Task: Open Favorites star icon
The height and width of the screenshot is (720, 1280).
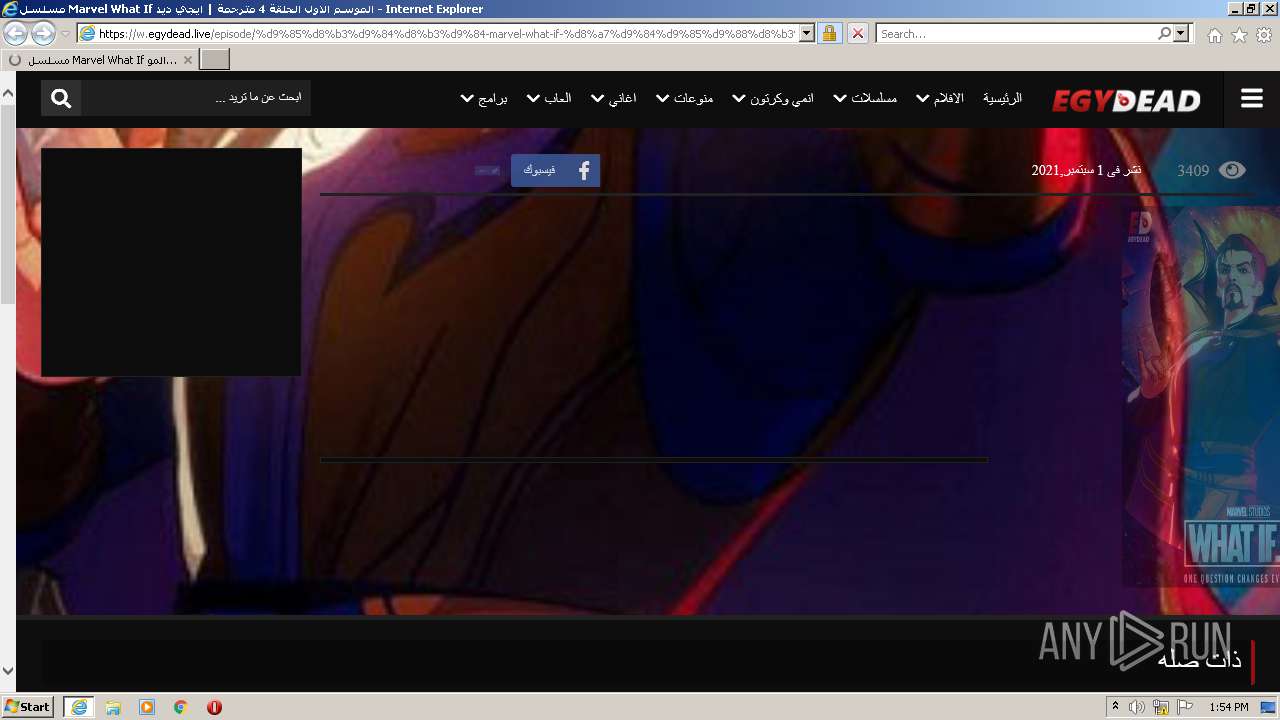Action: point(1239,35)
